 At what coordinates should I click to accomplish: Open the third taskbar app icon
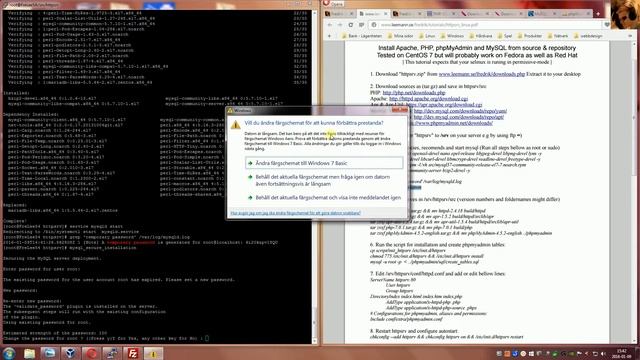click(49, 353)
